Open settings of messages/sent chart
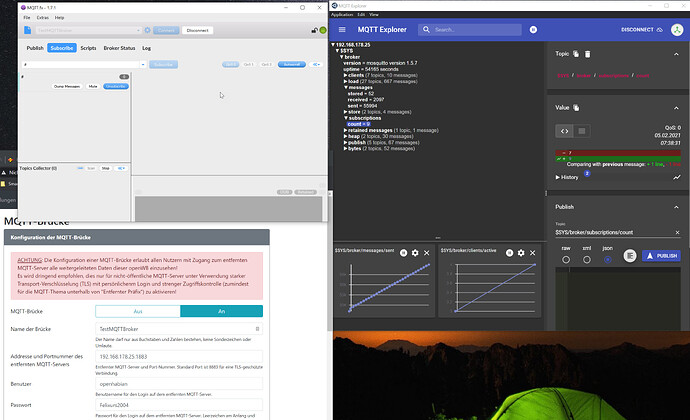 click(415, 253)
